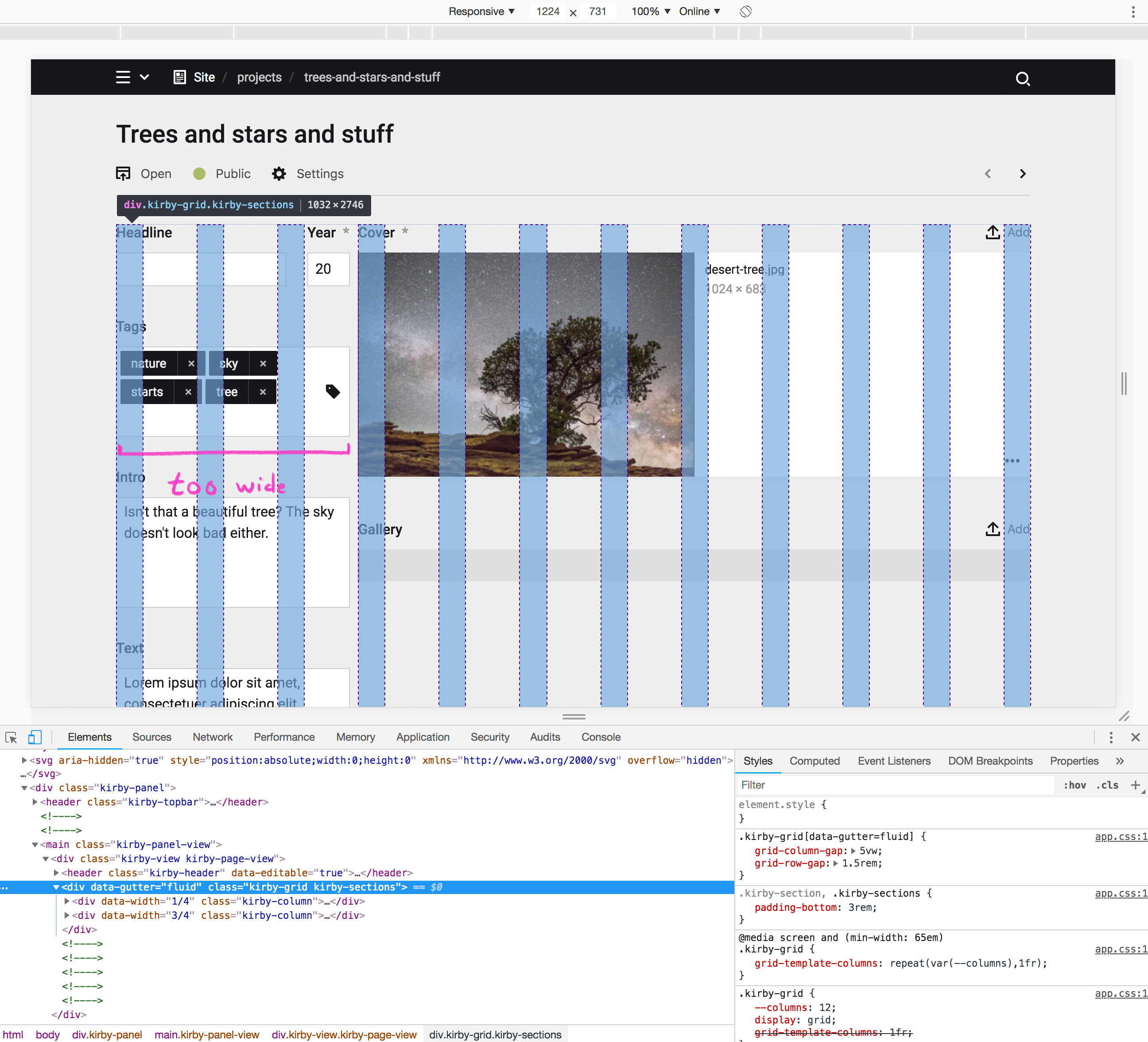This screenshot has width=1148, height=1042.
Task: Select the inspect element cursor icon
Action: point(11,737)
